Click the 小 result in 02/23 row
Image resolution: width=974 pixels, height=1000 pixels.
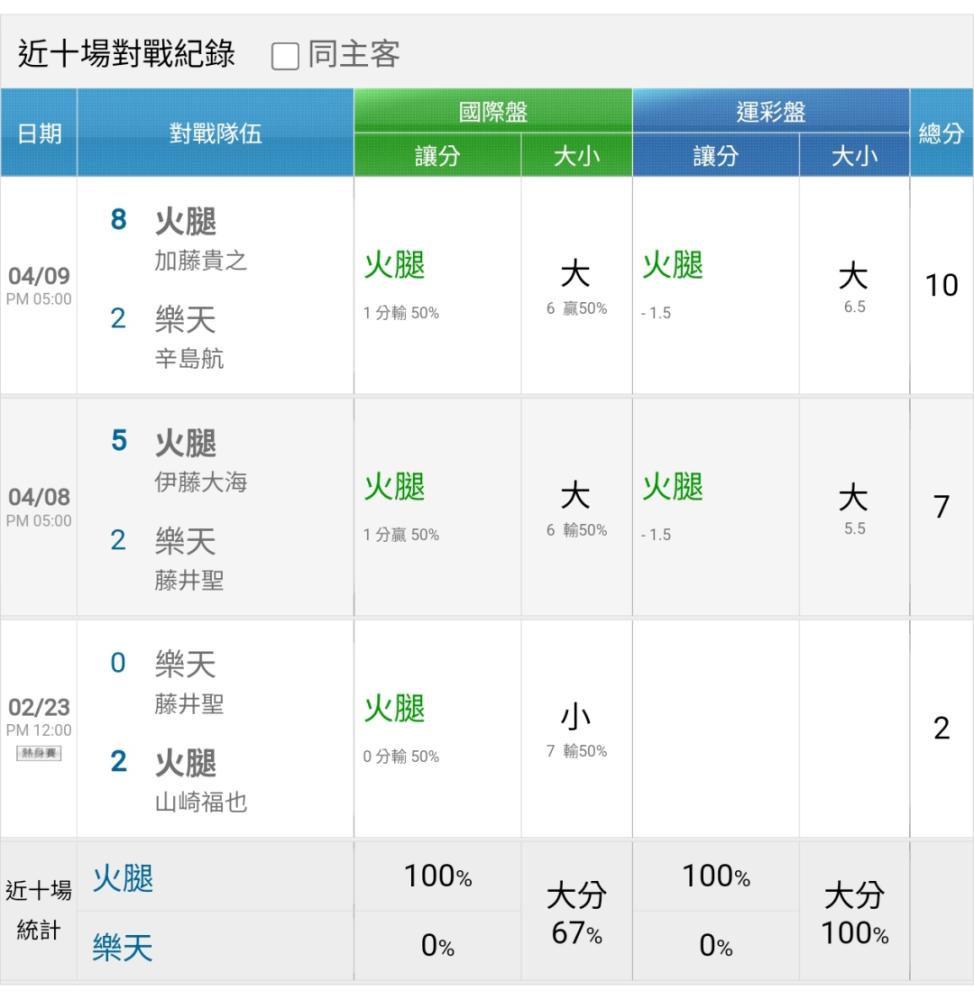tap(576, 717)
